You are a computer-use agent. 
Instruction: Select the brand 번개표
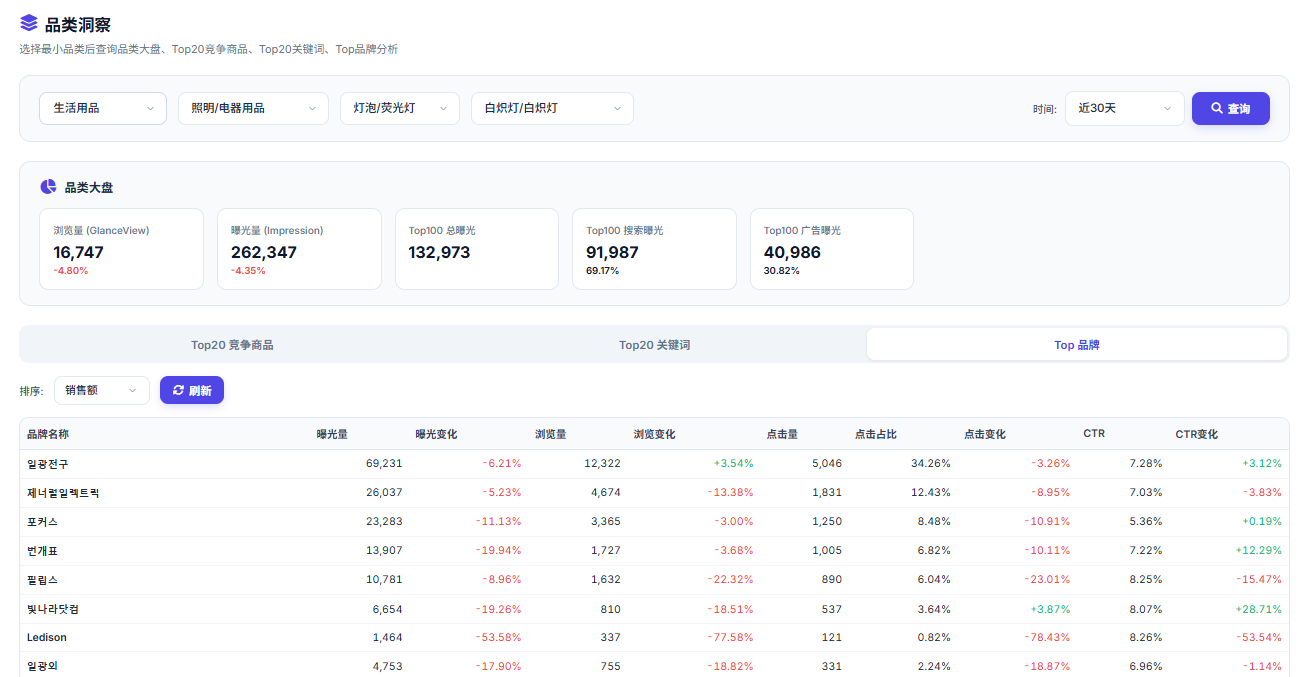click(42, 551)
